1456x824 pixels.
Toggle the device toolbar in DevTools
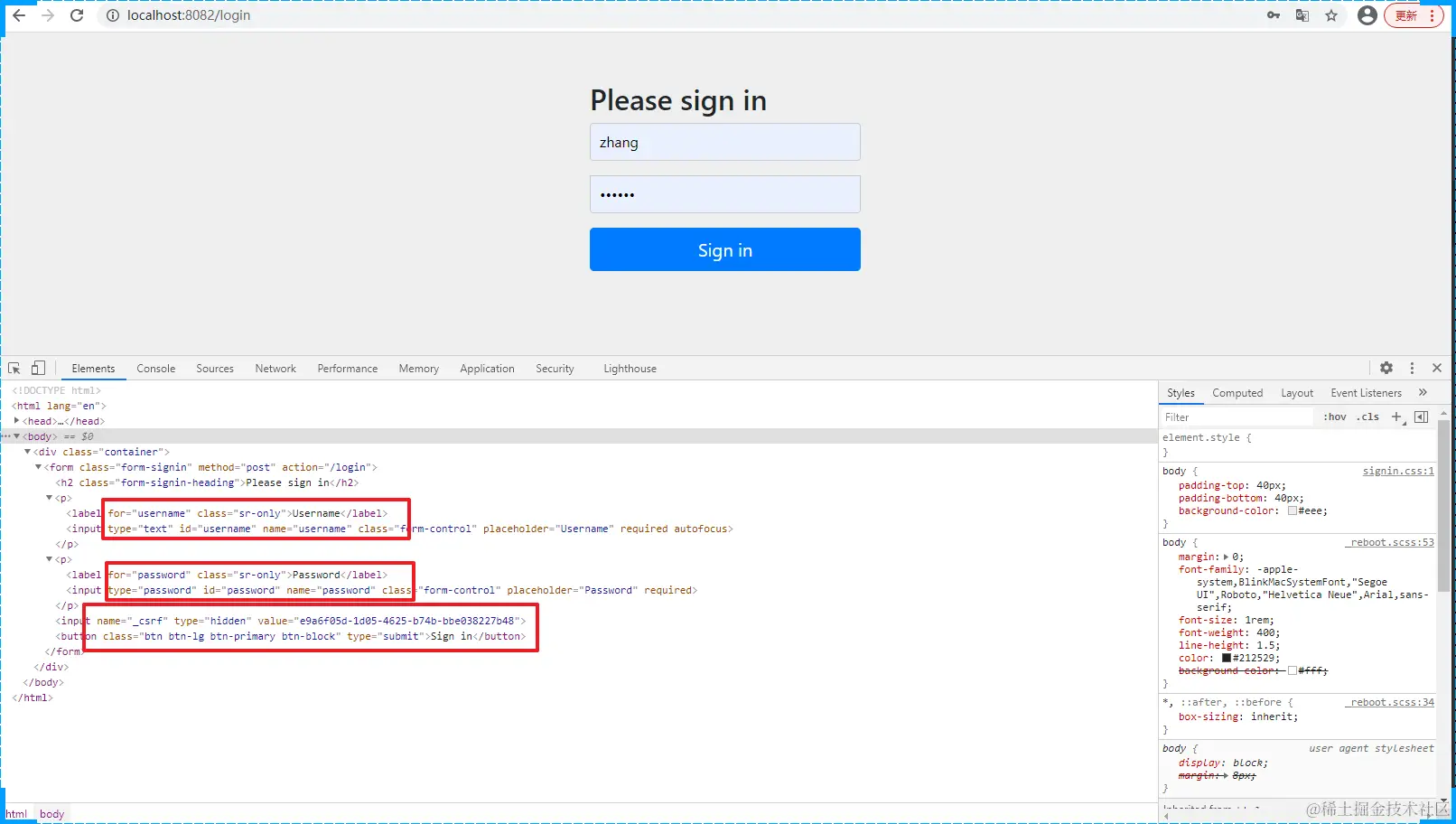[x=38, y=368]
